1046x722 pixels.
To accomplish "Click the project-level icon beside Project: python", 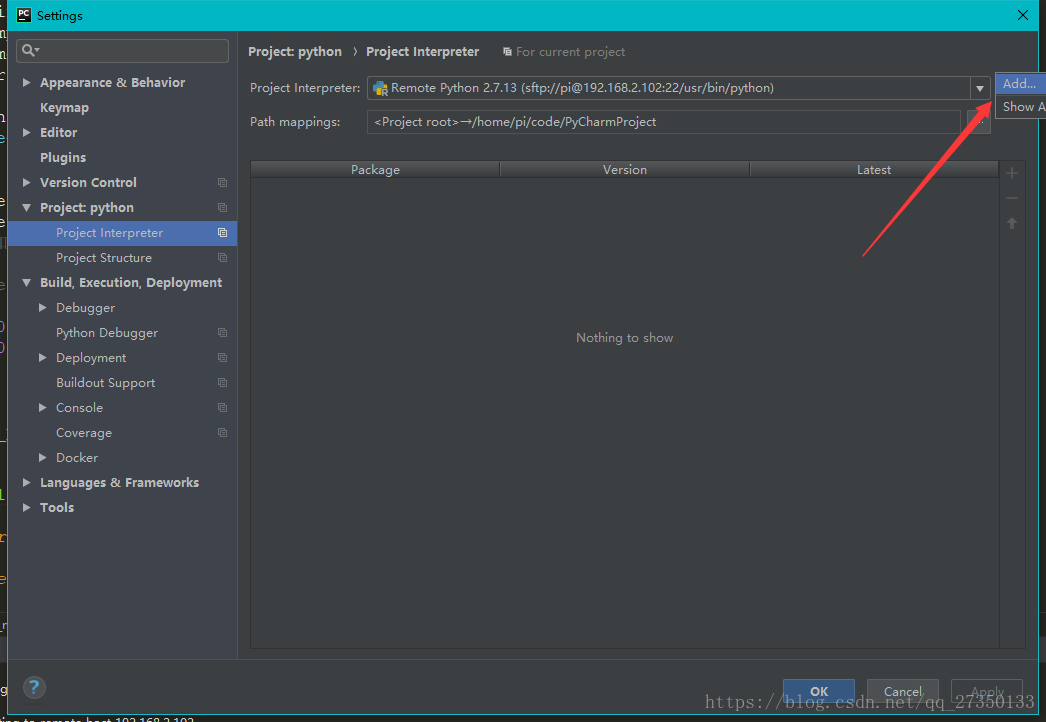I will point(222,208).
